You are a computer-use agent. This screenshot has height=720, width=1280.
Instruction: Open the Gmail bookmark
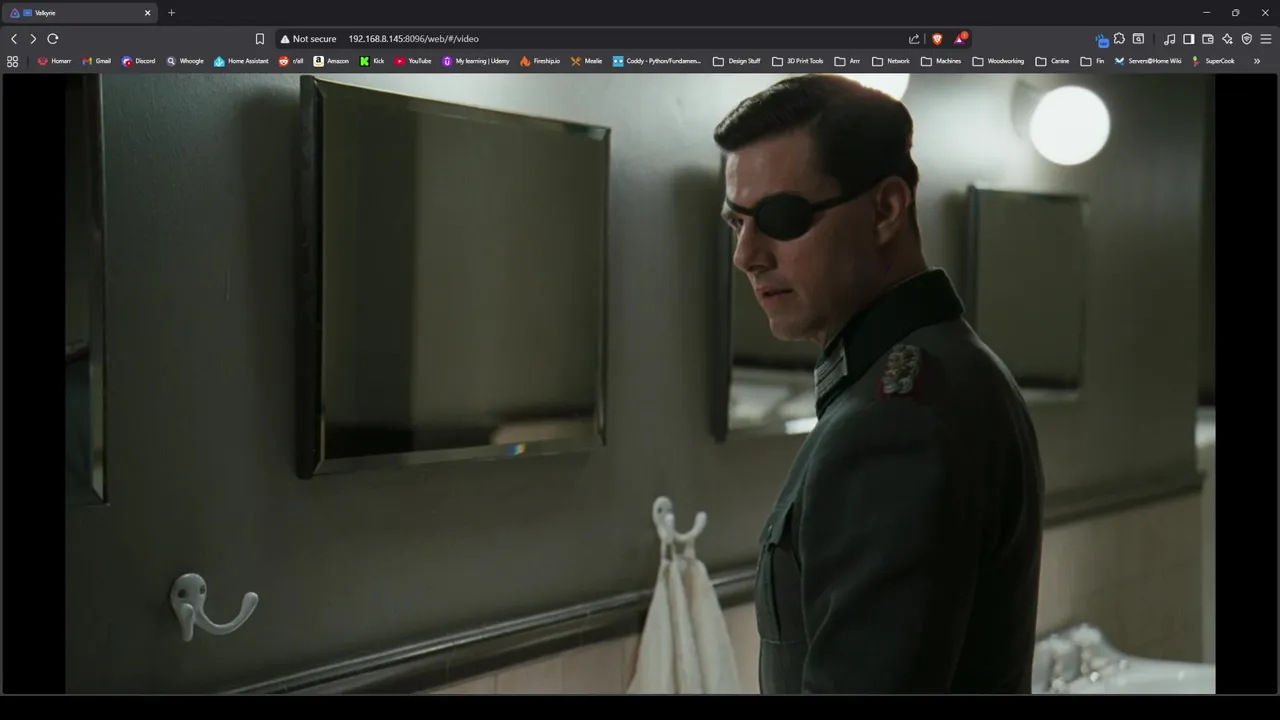click(x=96, y=61)
